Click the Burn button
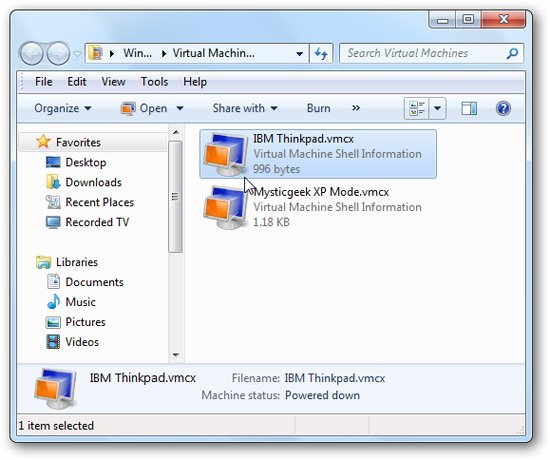This screenshot has width=550, height=460. 318,108
